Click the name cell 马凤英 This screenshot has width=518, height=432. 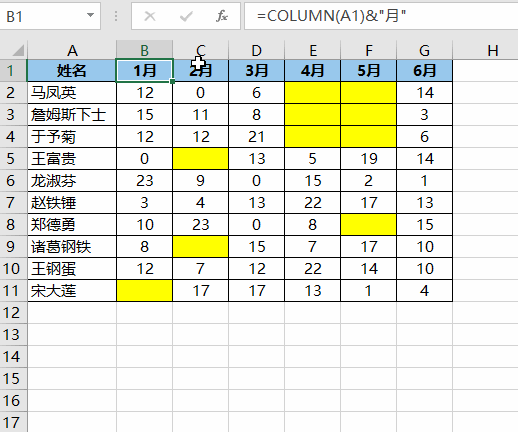72,93
